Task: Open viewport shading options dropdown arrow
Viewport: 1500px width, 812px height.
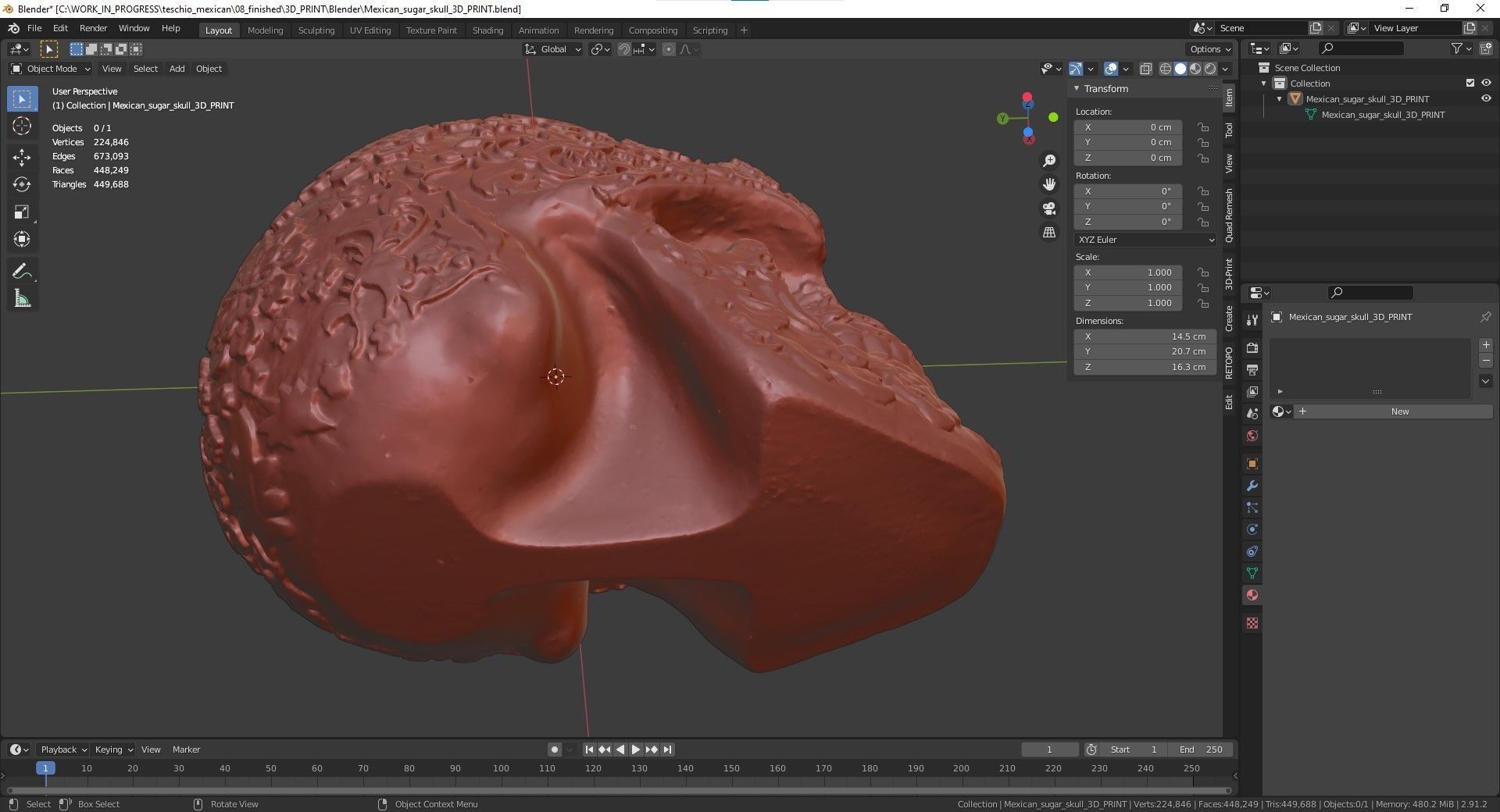Action: [x=1225, y=69]
